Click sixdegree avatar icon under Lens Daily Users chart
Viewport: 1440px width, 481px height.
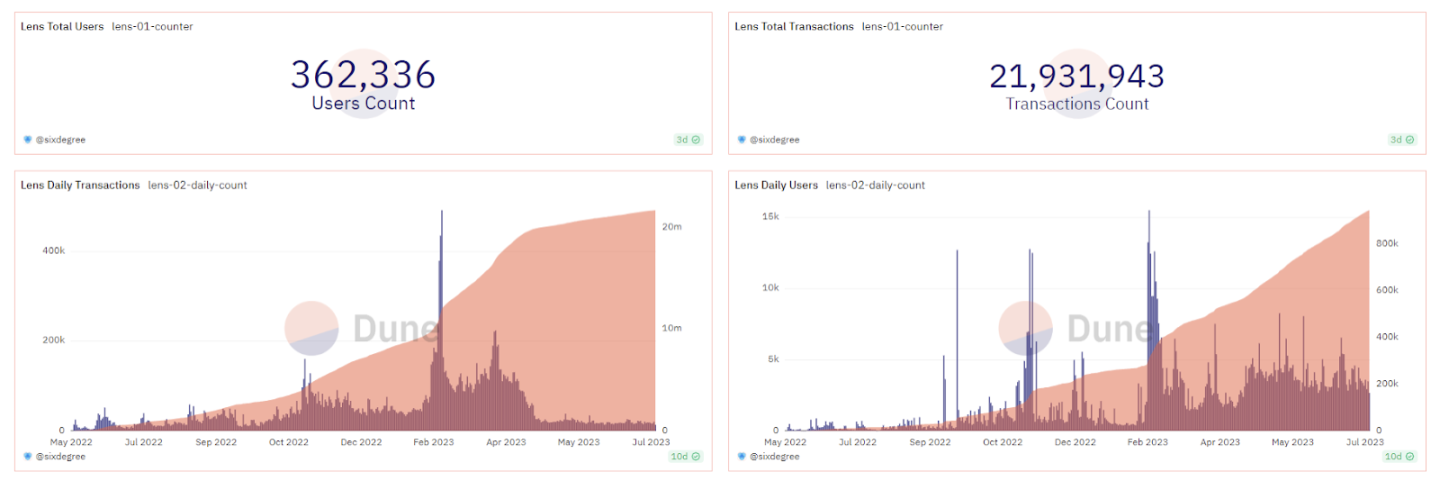click(741, 456)
